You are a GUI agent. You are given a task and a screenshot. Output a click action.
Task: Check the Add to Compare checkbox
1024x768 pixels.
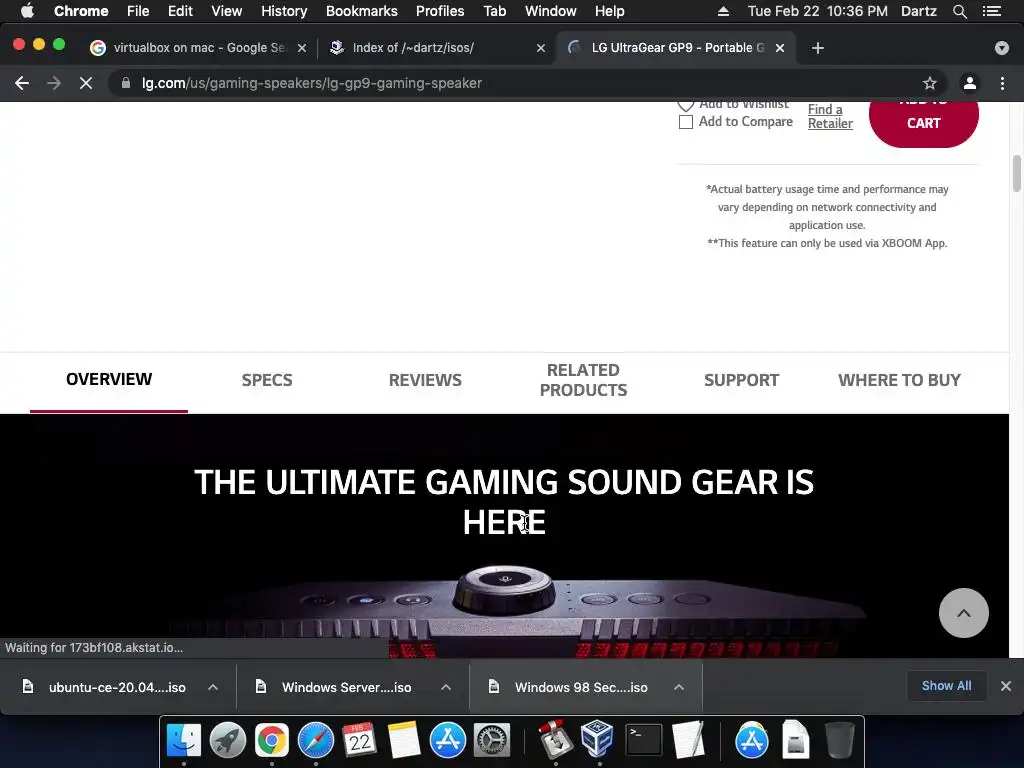[x=686, y=122]
